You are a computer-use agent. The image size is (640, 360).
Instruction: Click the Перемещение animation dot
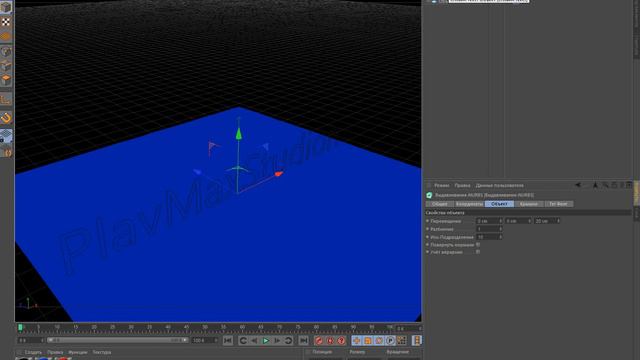427,221
